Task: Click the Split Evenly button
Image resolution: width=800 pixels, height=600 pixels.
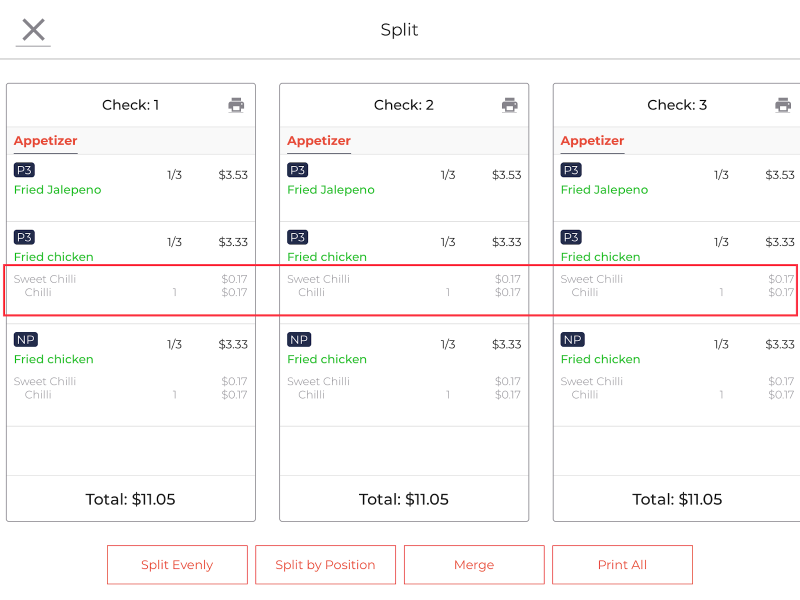Action: (177, 564)
